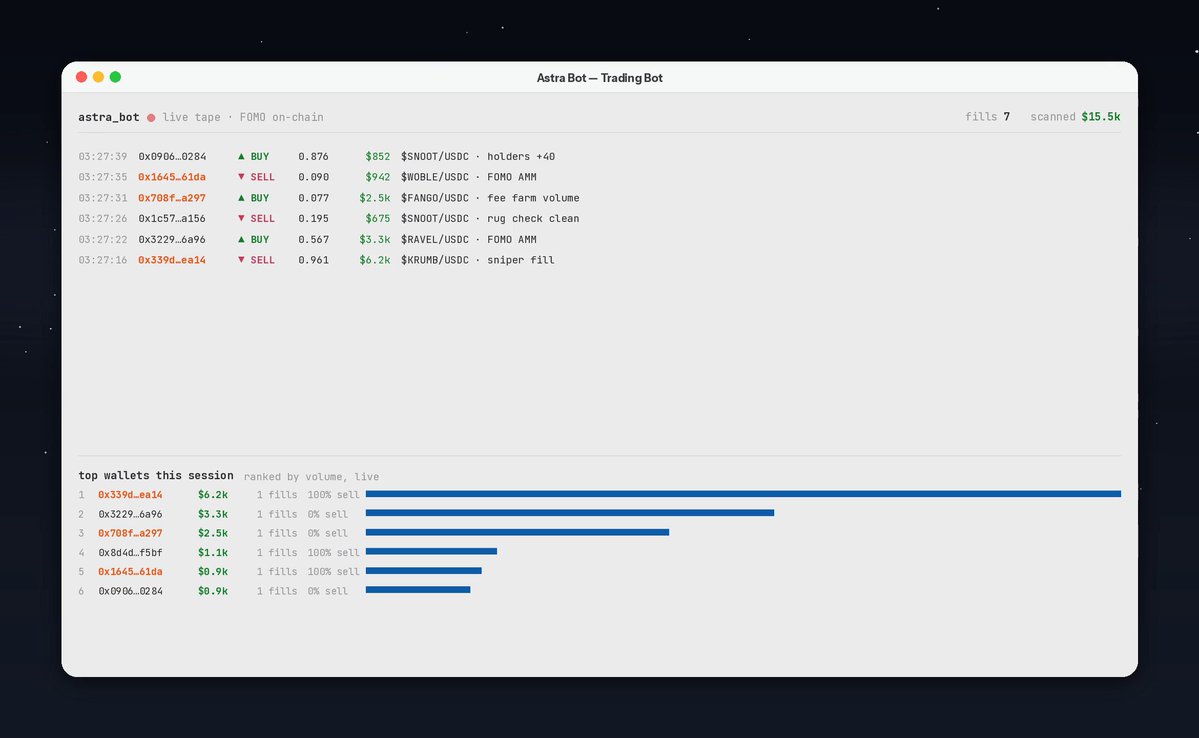
Task: Click the $675 trade value
Action: [x=378, y=218]
